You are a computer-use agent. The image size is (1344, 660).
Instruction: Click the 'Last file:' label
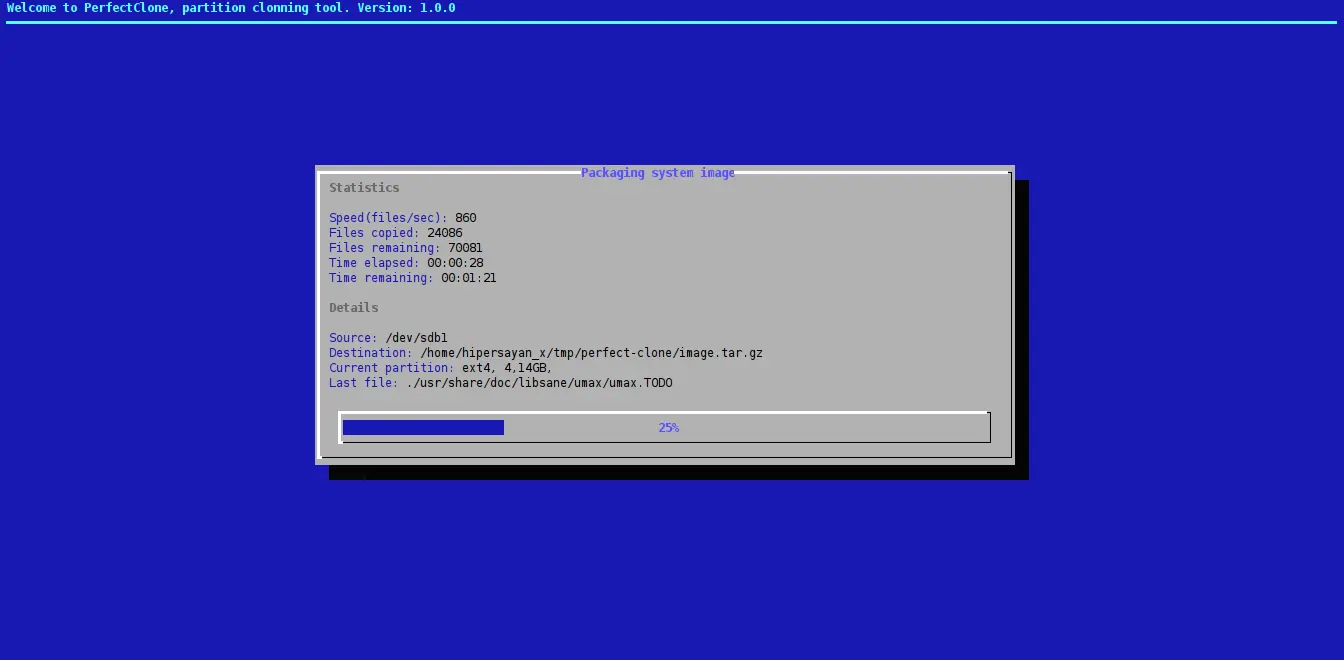pyautogui.click(x=364, y=383)
